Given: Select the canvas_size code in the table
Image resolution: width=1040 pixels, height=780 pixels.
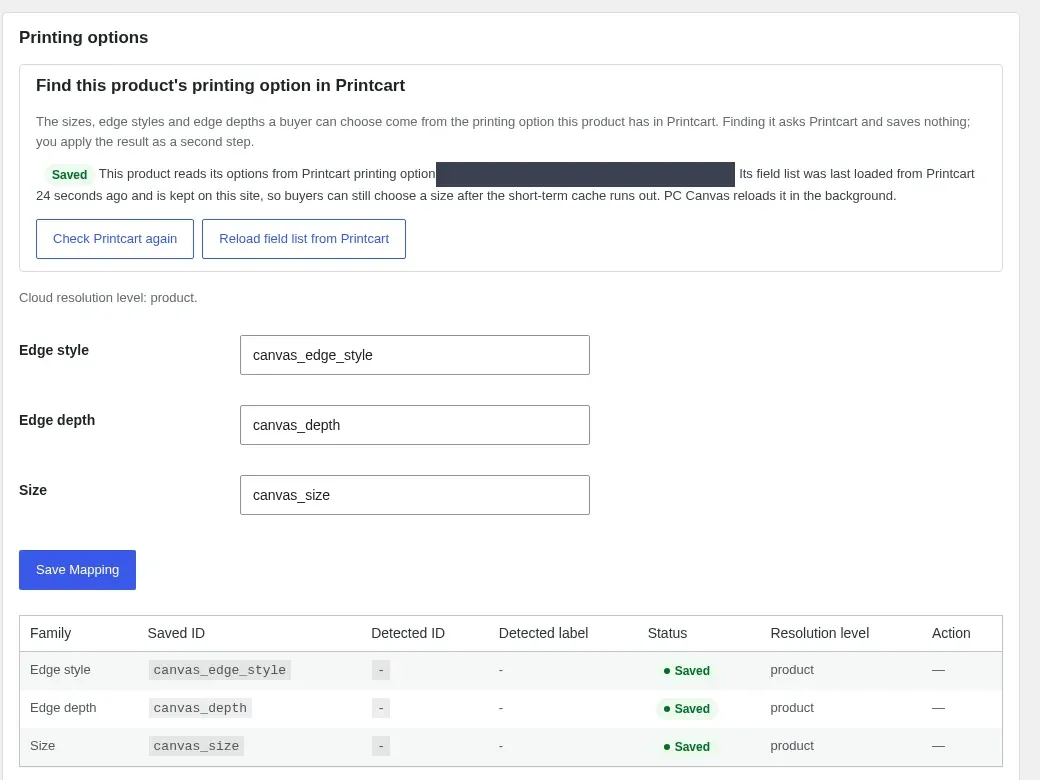Looking at the screenshot, I should coord(196,746).
